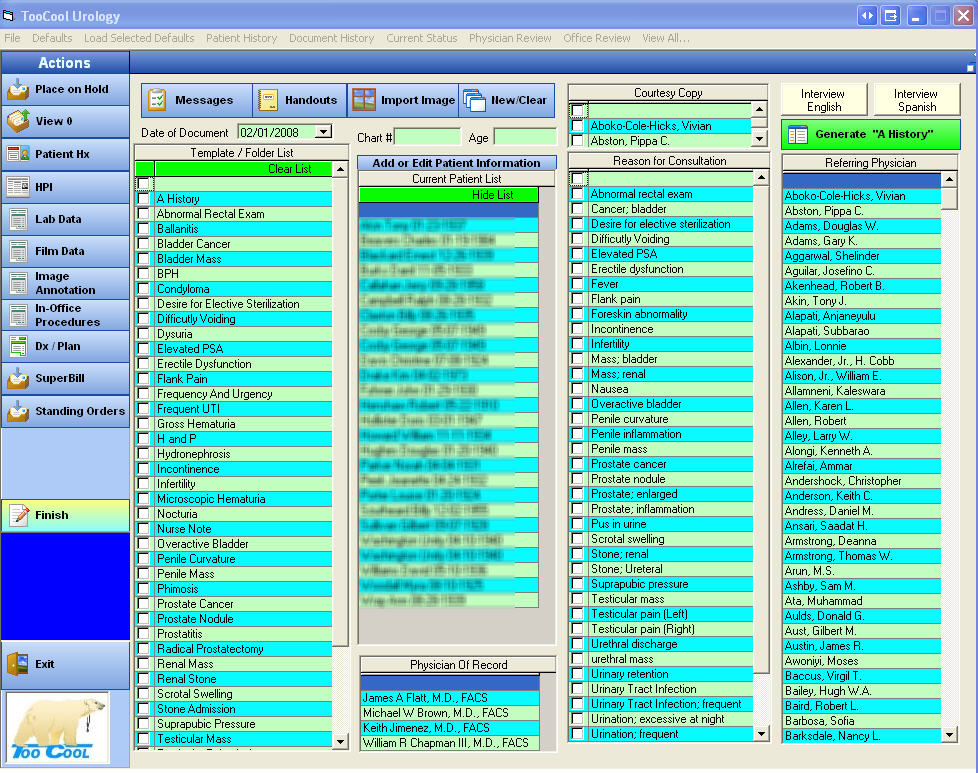Tick the Elevated PSA template checkbox

pos(143,349)
